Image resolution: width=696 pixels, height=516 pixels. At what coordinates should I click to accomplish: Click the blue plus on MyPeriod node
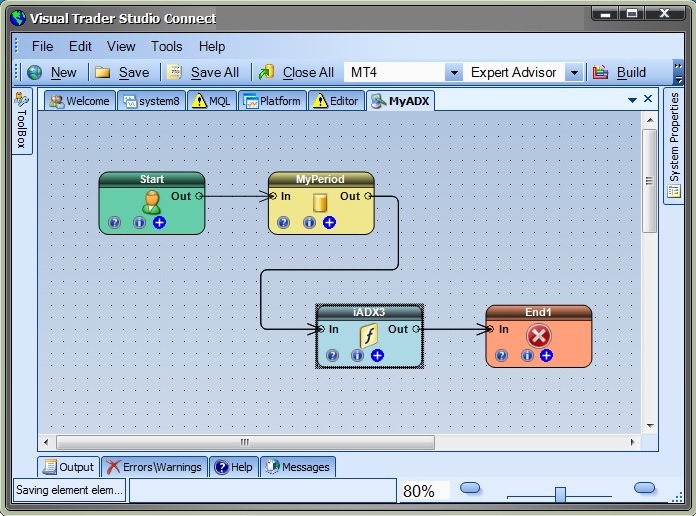click(x=329, y=222)
